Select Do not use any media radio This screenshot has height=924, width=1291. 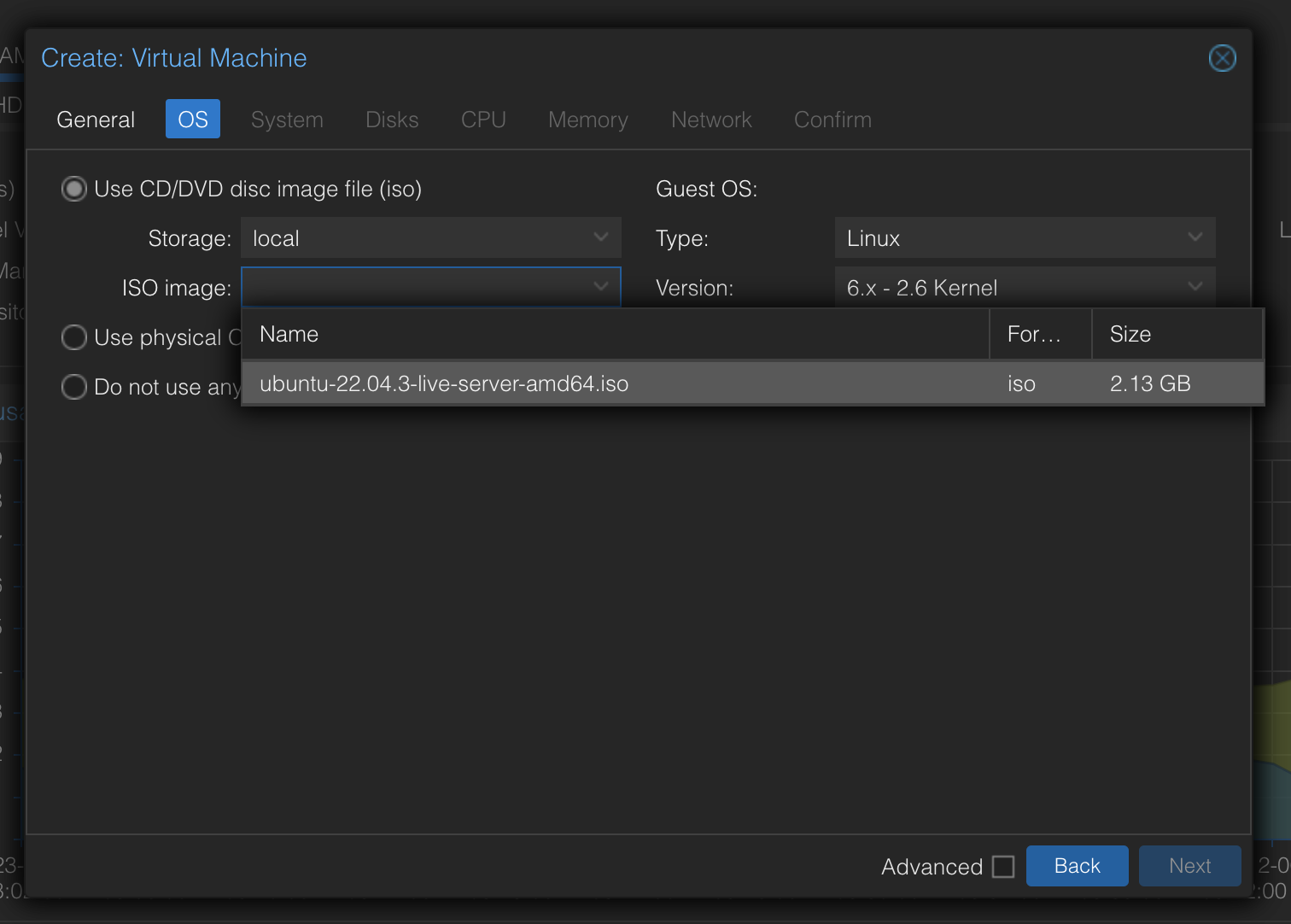74,387
